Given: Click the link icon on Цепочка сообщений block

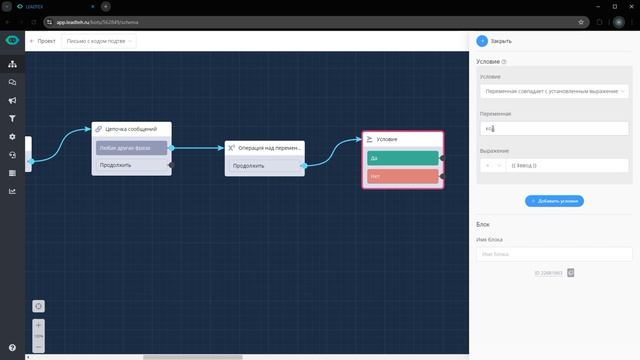Looking at the screenshot, I should 98,129.
